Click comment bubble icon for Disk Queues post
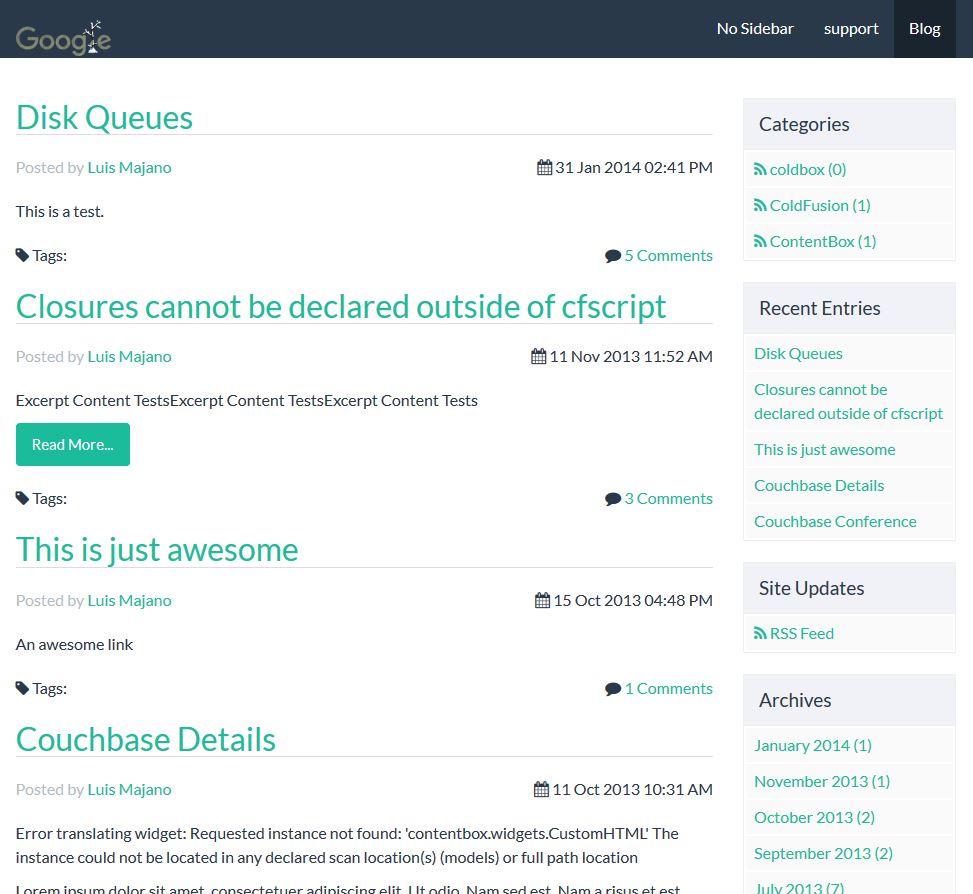Image resolution: width=973 pixels, height=894 pixels. tap(613, 256)
